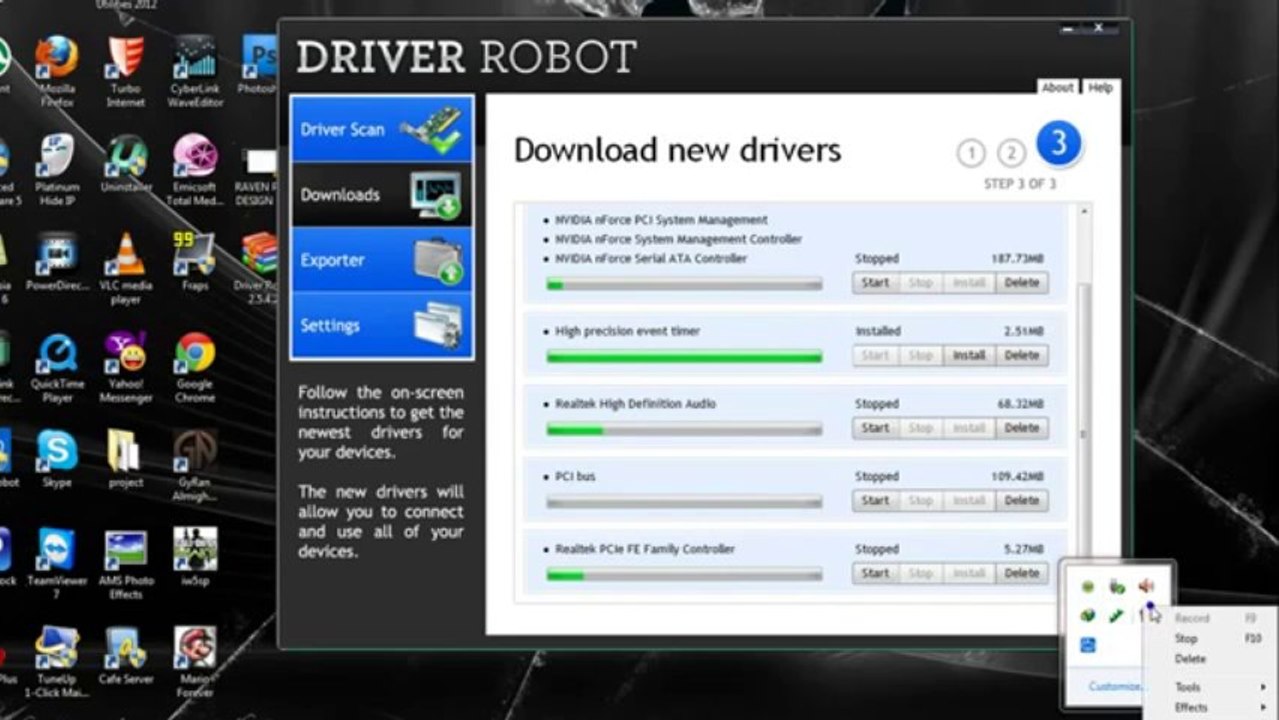Open the Turbo Internet desktop icon

click(126, 70)
